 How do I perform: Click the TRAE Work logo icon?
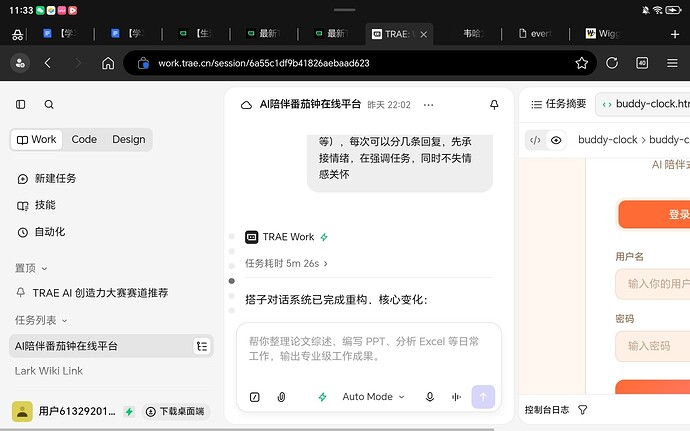(251, 237)
